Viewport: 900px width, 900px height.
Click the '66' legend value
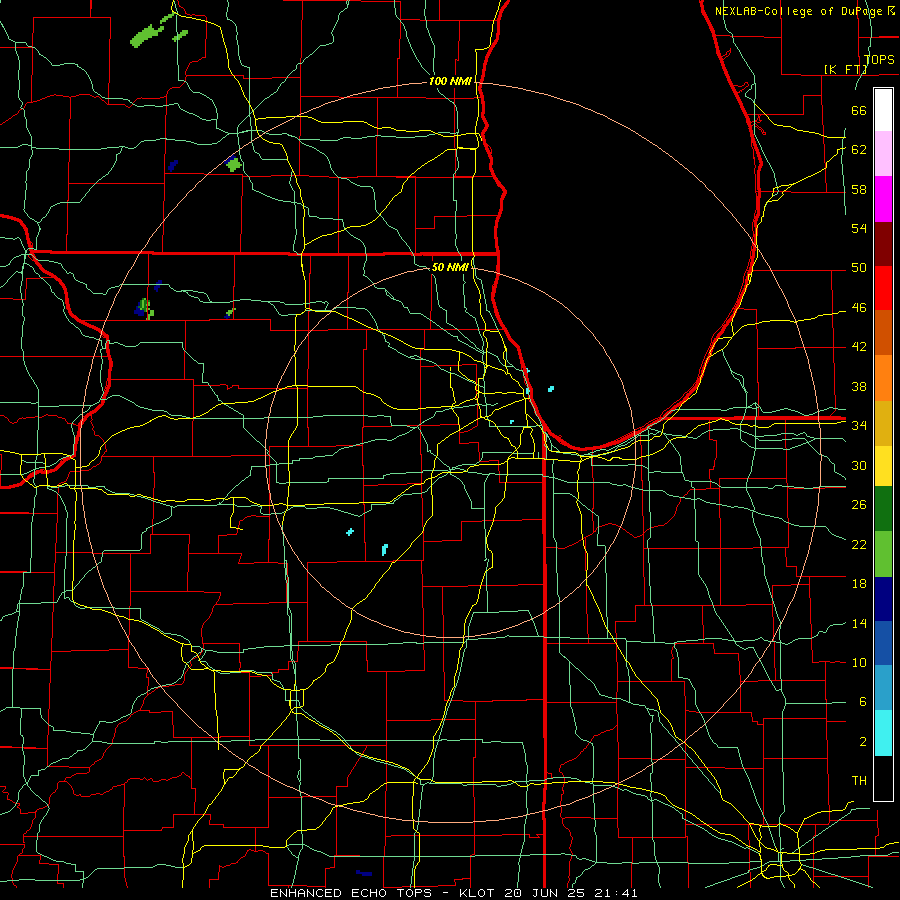(859, 110)
